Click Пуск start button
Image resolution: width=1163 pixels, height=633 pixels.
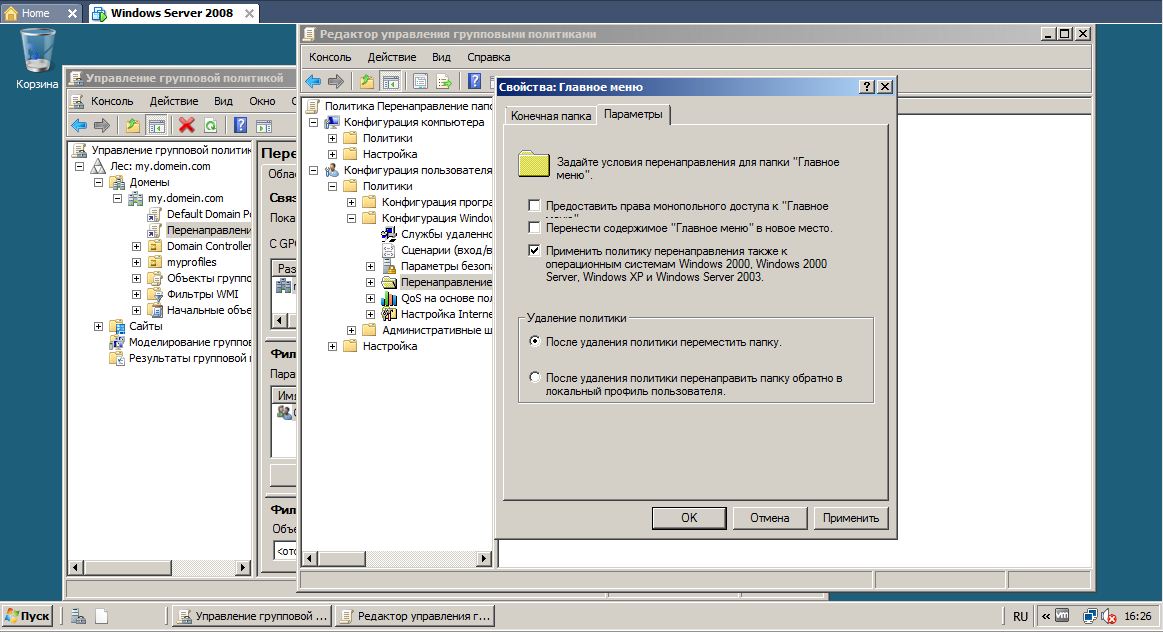27,616
